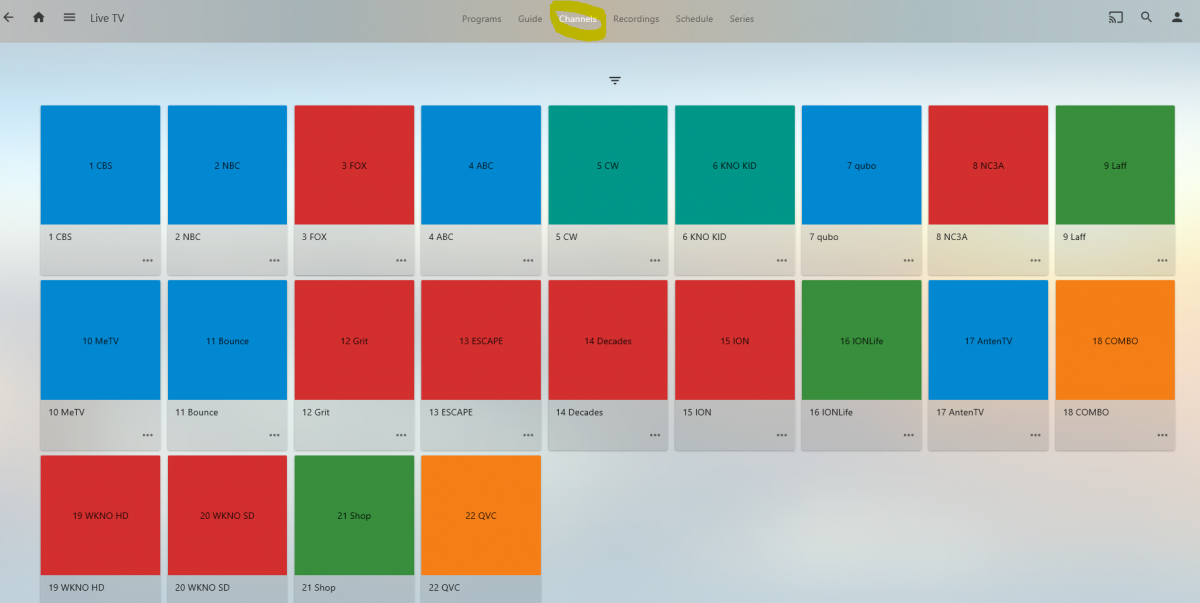Open the search magnifier icon

coord(1147,17)
